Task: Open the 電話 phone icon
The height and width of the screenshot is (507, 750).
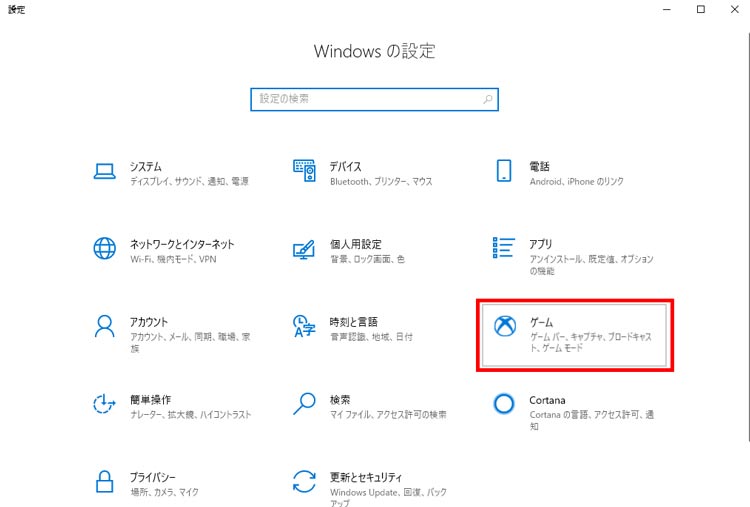Action: coord(504,171)
